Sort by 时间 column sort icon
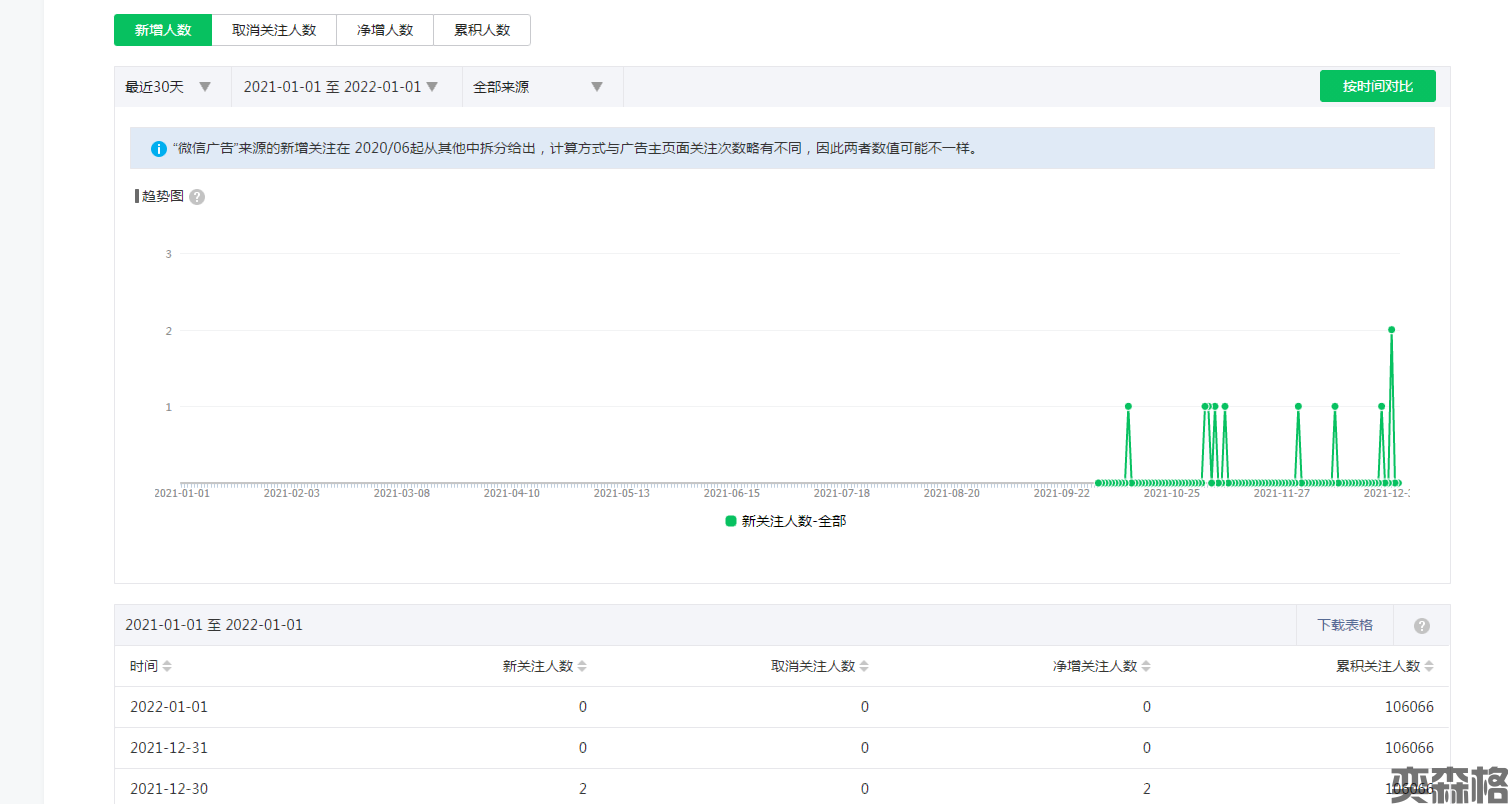 coord(167,667)
